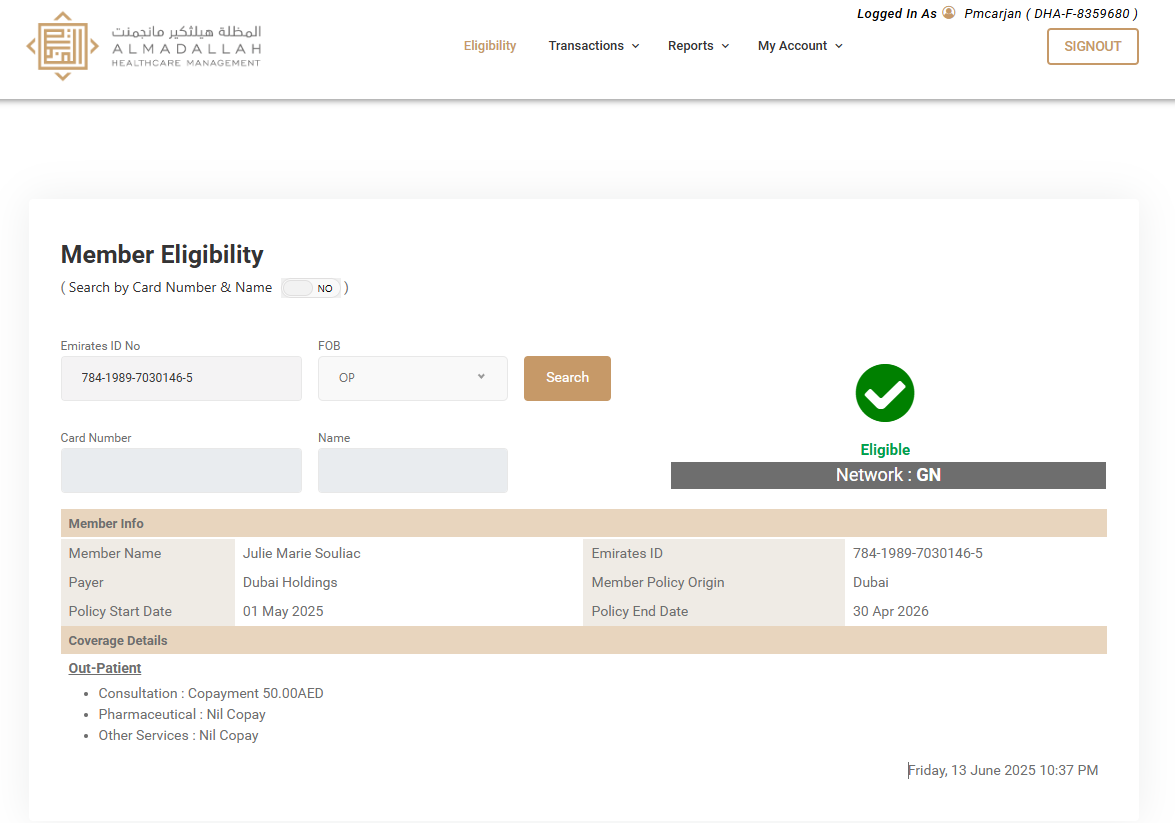
Task: Click the Policy End Date value 30 Apr 2026
Action: (890, 611)
